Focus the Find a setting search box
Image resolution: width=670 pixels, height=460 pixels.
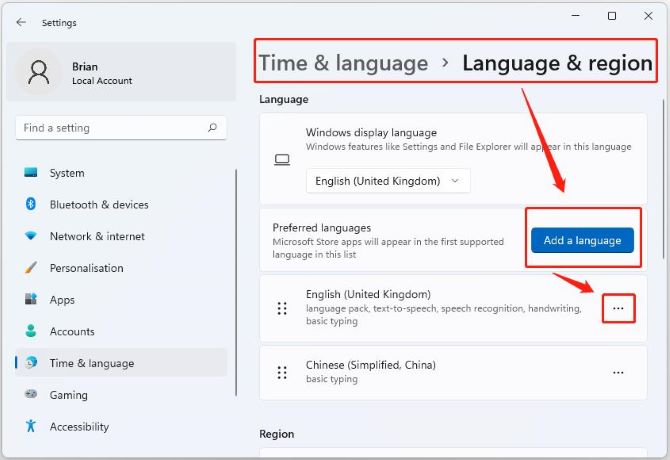[121, 128]
